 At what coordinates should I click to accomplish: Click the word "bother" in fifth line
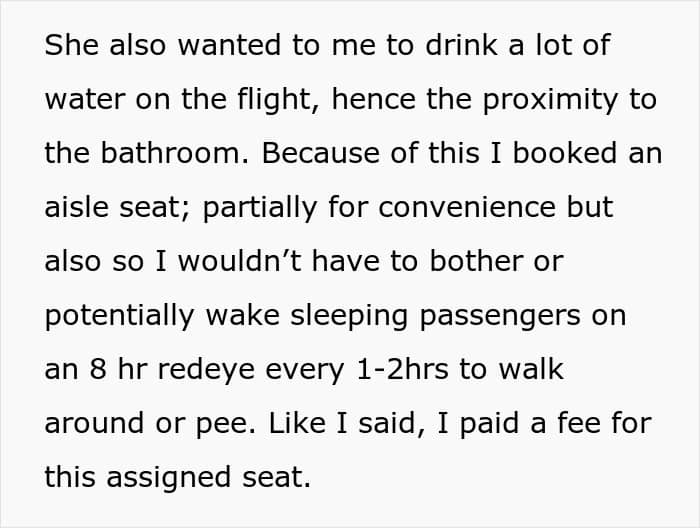click(476, 261)
